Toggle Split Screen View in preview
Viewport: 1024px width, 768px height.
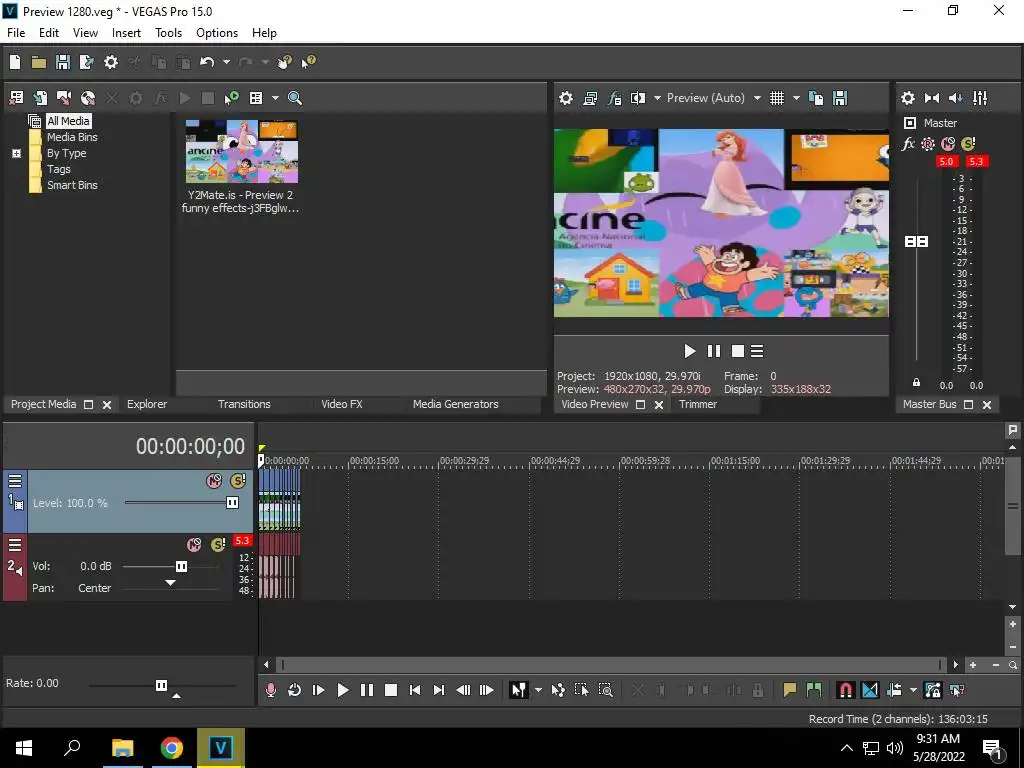tap(638, 98)
